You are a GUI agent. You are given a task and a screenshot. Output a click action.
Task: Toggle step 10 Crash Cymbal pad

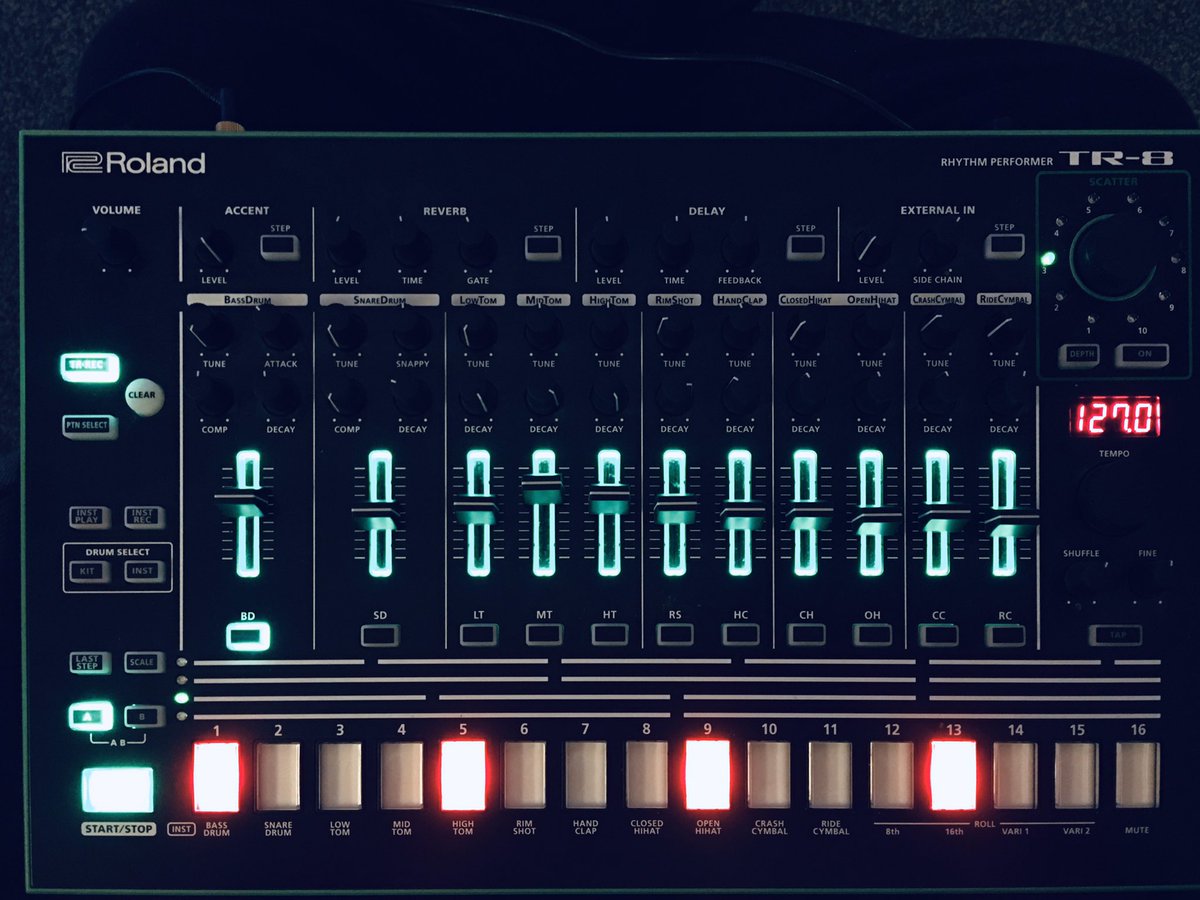point(769,776)
